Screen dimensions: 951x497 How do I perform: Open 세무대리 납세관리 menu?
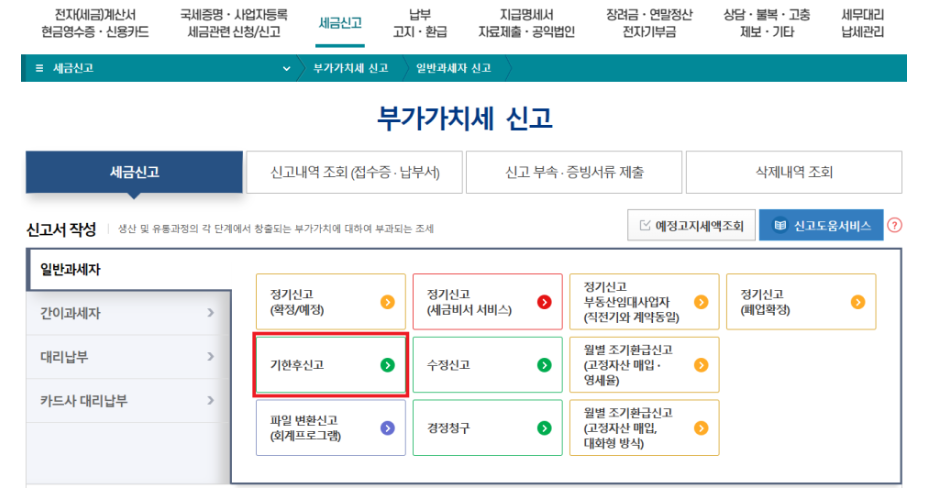(862, 23)
